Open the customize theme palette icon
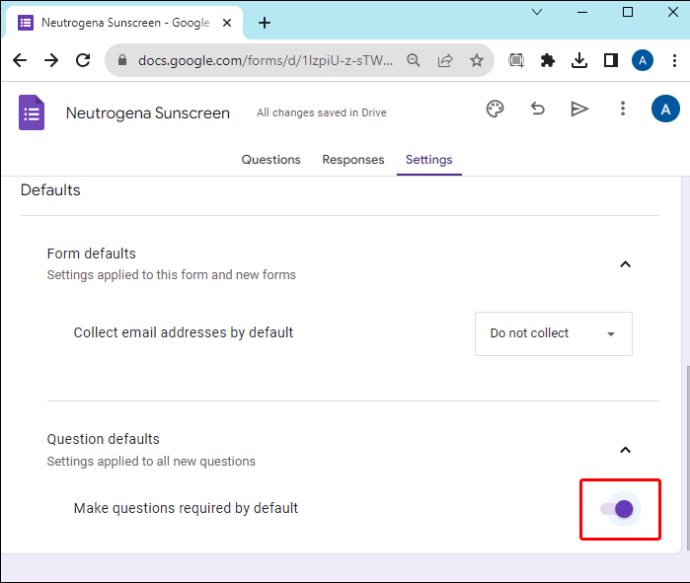 (x=495, y=109)
